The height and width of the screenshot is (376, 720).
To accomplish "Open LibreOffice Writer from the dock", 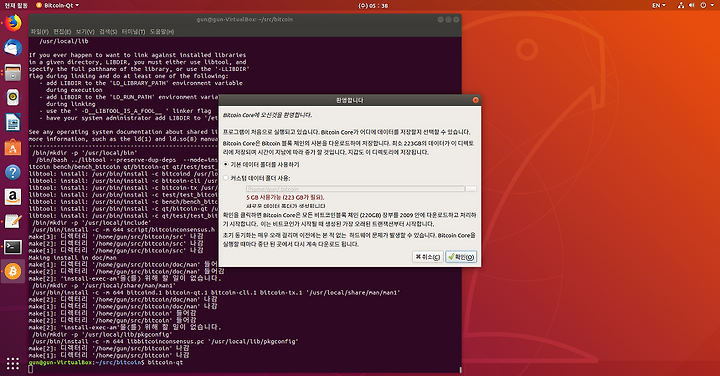I will coord(13,123).
